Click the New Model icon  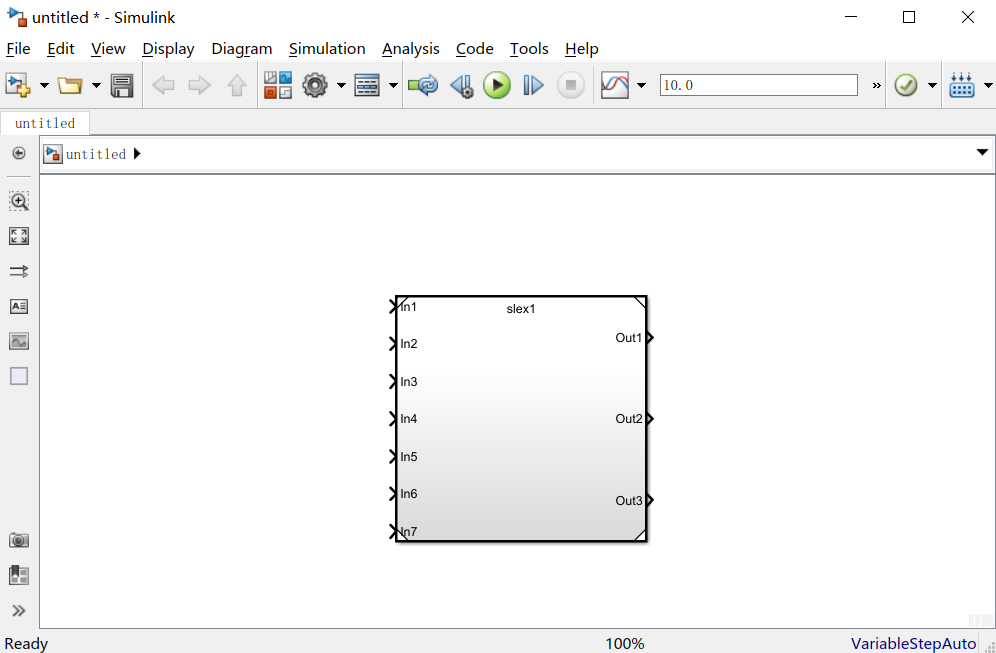[x=18, y=84]
